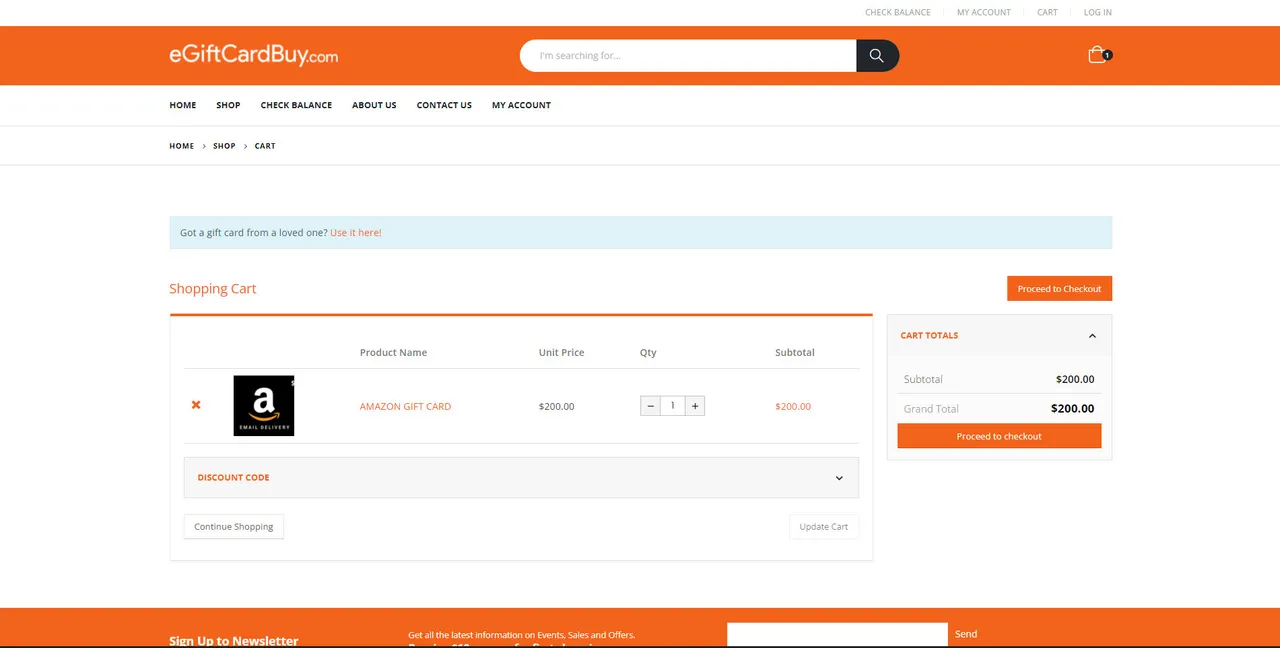Select My Account in main navigation
The image size is (1280, 648).
(x=521, y=105)
